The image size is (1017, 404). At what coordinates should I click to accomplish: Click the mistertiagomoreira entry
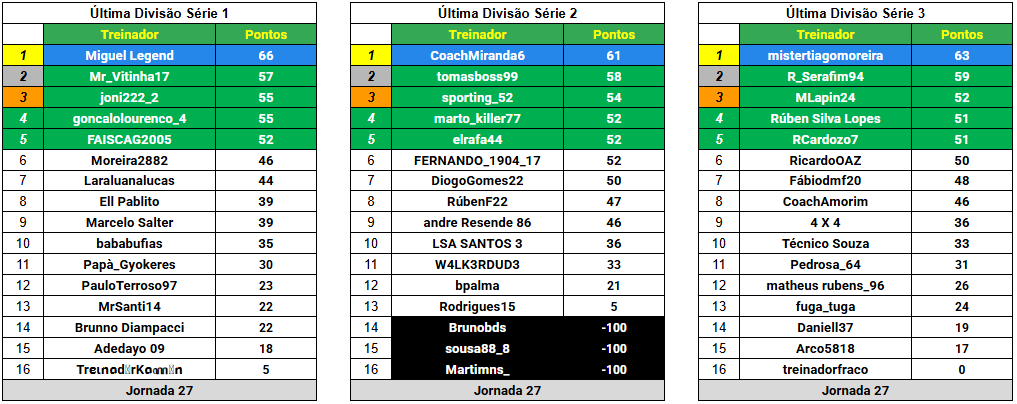click(x=825, y=56)
